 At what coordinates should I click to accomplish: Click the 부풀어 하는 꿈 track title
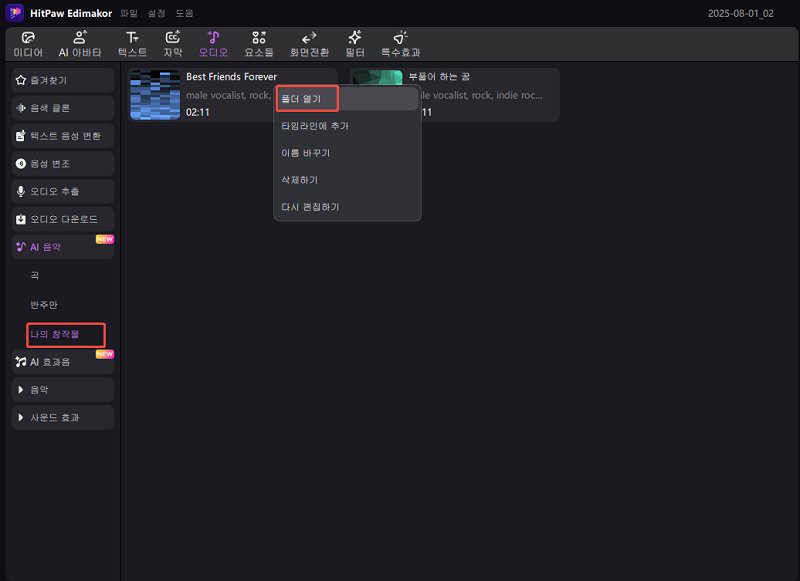coord(439,77)
